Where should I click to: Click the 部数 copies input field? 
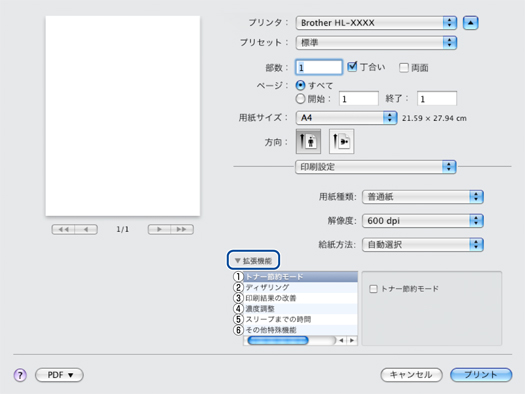pyautogui.click(x=319, y=68)
